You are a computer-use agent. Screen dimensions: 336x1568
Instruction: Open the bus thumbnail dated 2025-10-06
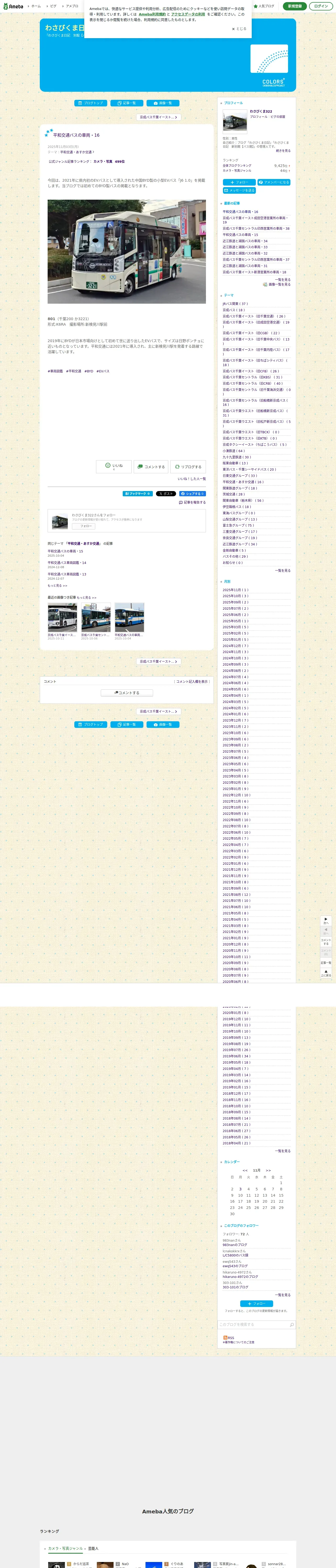tap(96, 618)
